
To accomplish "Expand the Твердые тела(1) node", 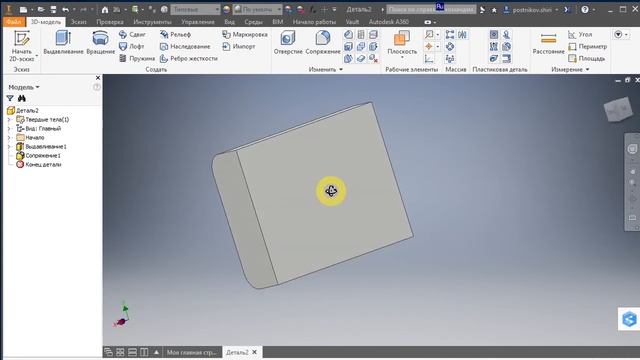I will [x=9, y=120].
